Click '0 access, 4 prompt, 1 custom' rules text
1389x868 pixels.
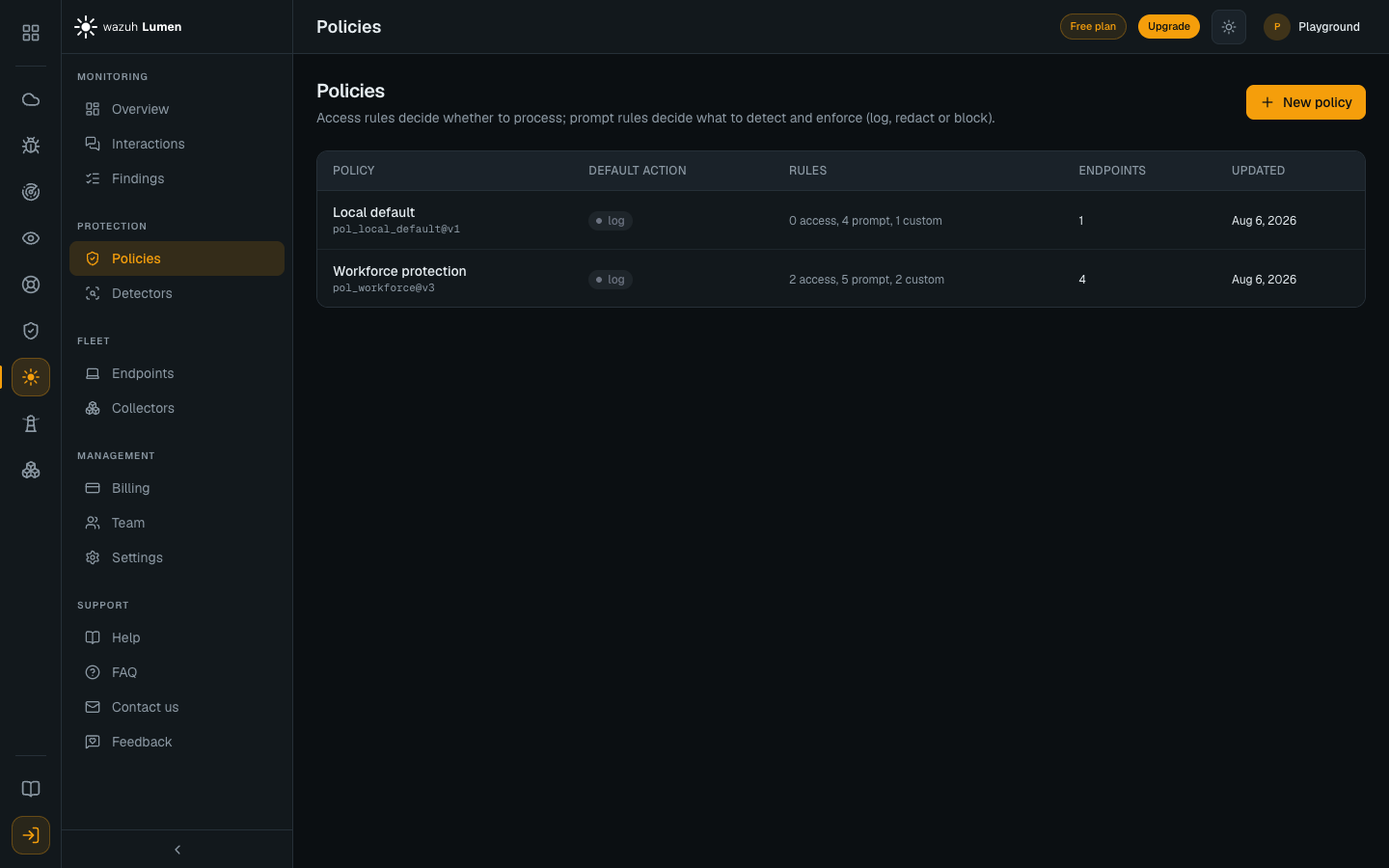(x=865, y=221)
